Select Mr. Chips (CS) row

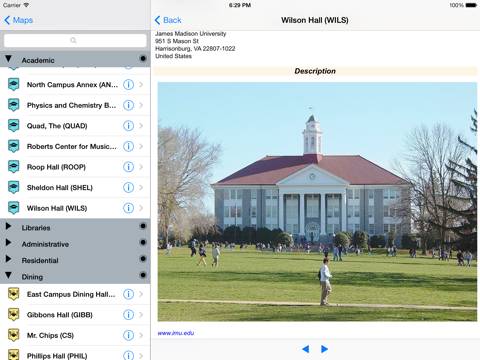[x=75, y=335]
